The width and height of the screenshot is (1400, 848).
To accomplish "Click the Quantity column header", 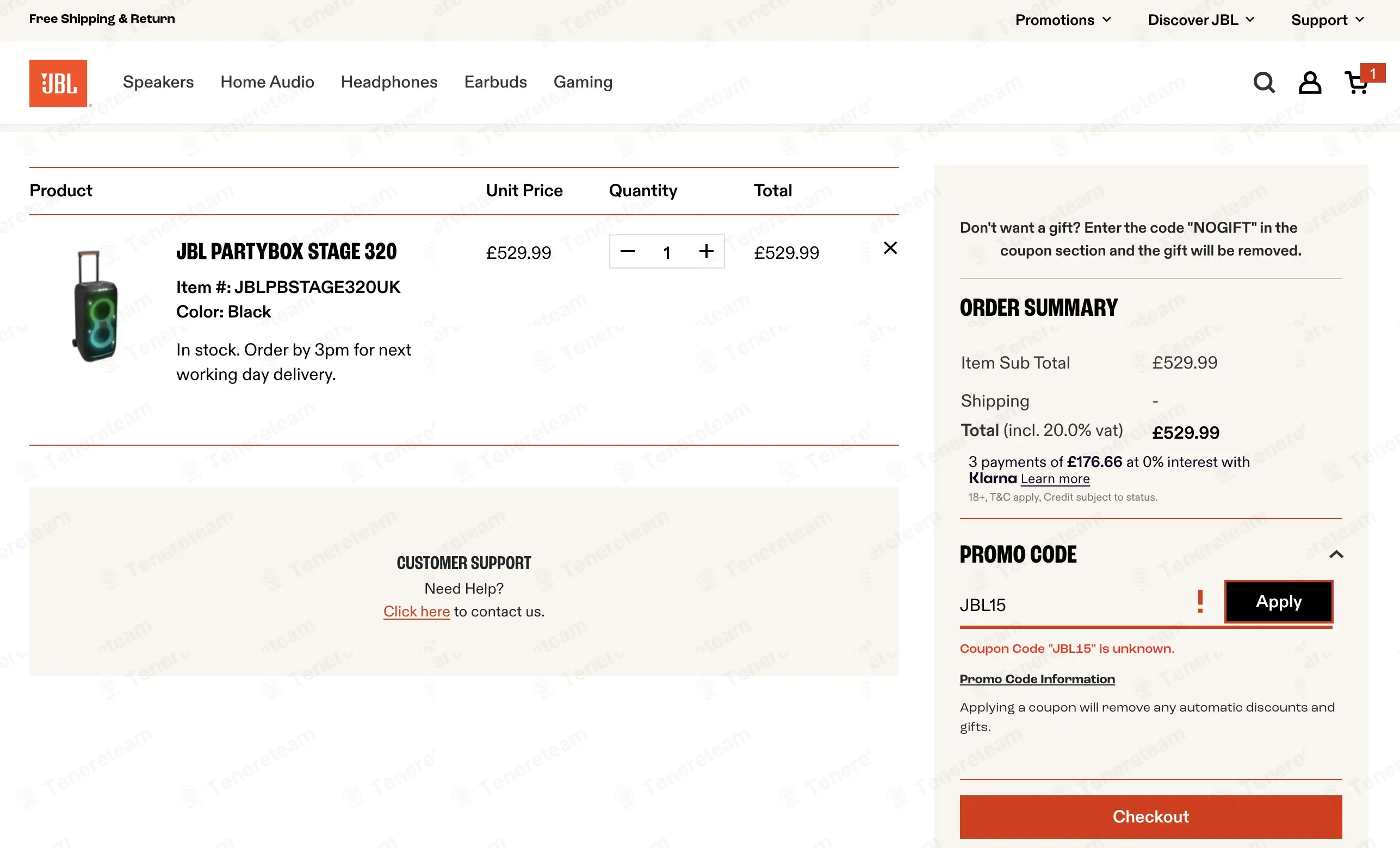I will (x=642, y=191).
